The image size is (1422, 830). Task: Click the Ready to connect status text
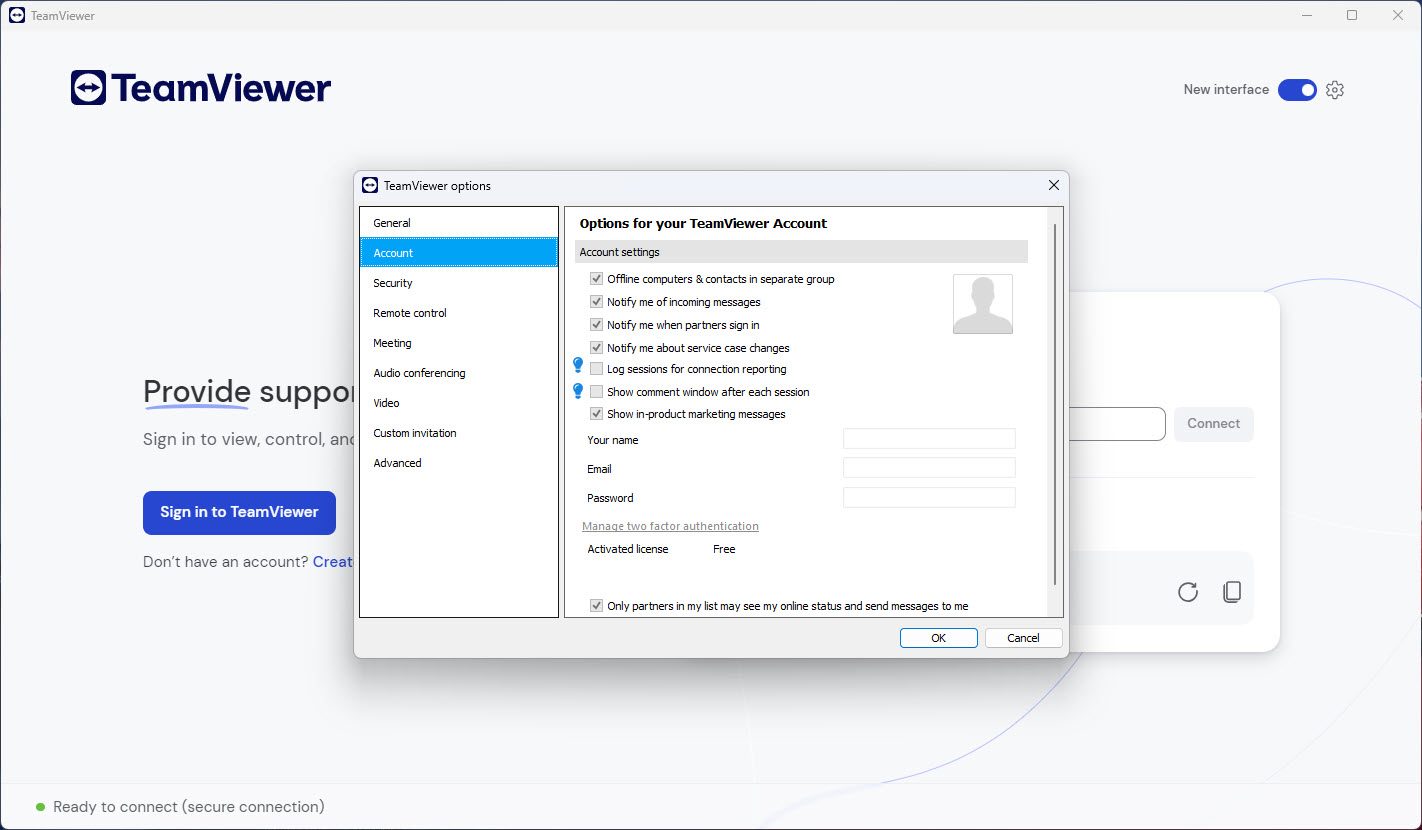(x=189, y=807)
